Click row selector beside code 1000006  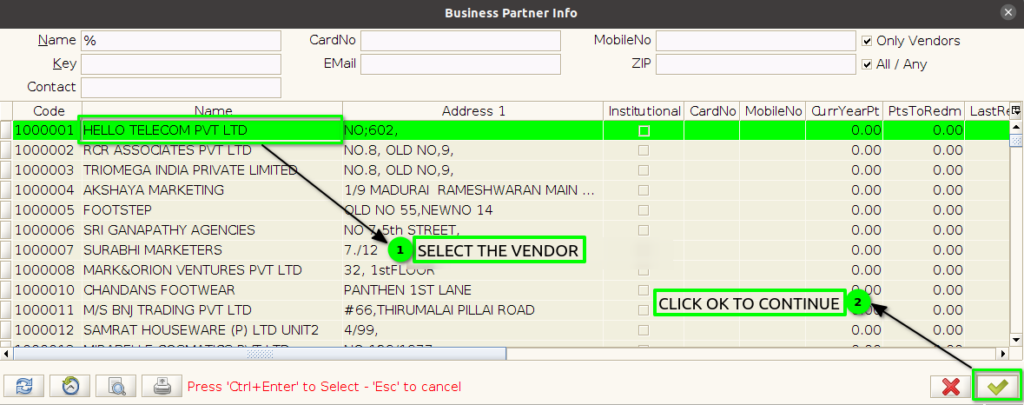pos(6,230)
